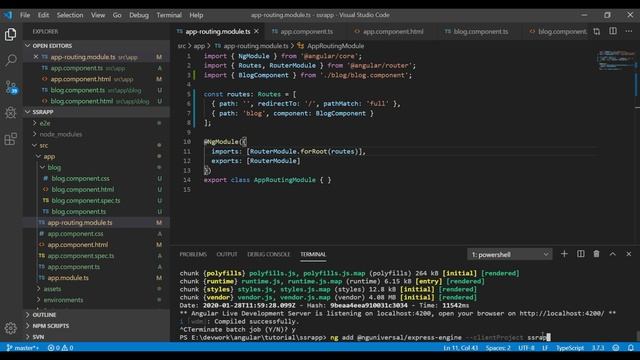
Task: Maximize the terminal panel size
Action: [x=613, y=254]
